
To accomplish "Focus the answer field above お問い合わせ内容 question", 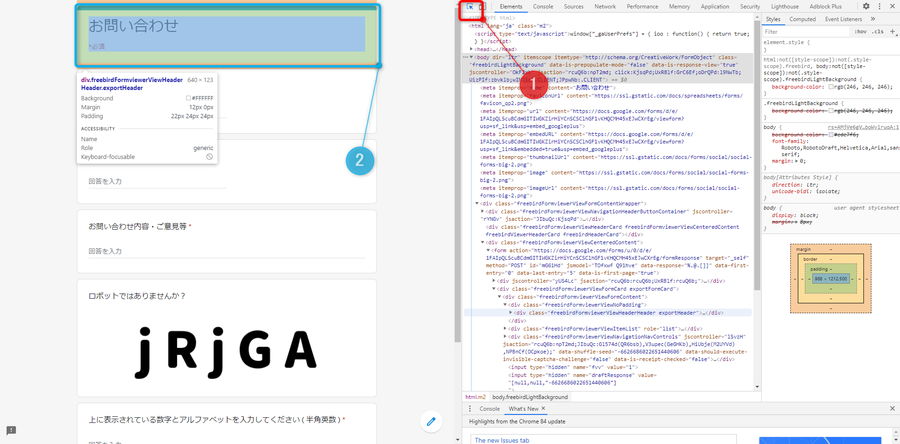I will 157,181.
